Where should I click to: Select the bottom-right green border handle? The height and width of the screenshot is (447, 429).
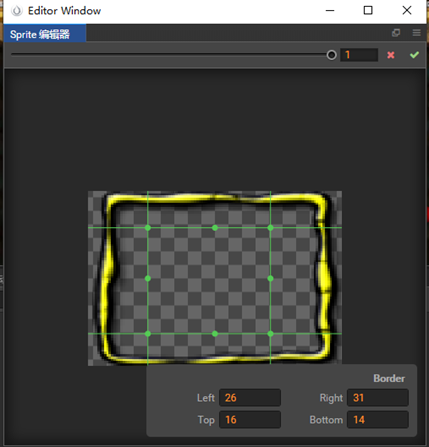pyautogui.click(x=270, y=333)
